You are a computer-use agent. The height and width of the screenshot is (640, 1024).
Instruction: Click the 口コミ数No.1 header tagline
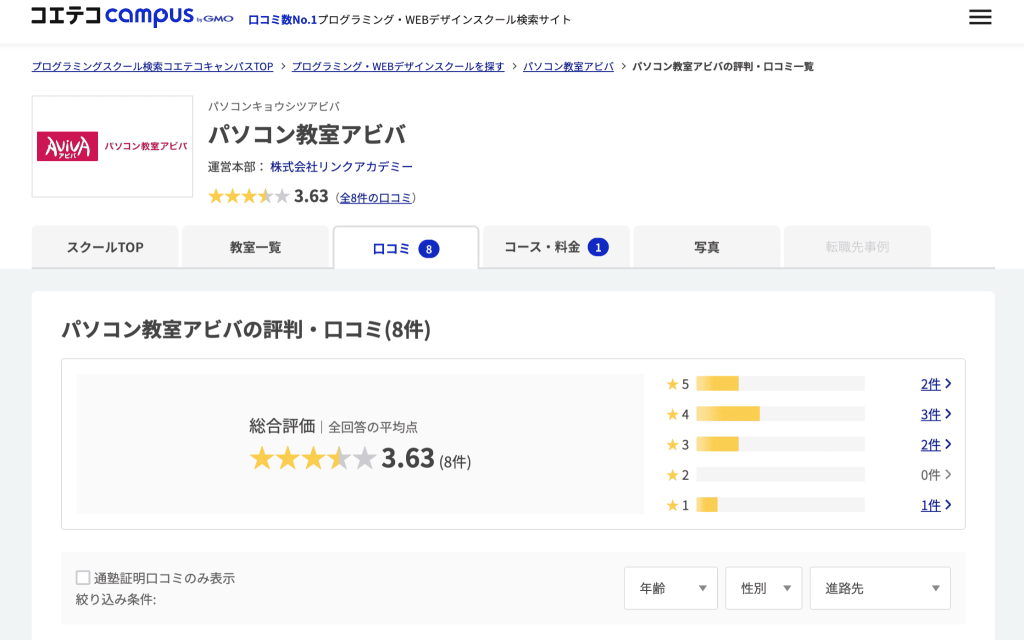[282, 20]
